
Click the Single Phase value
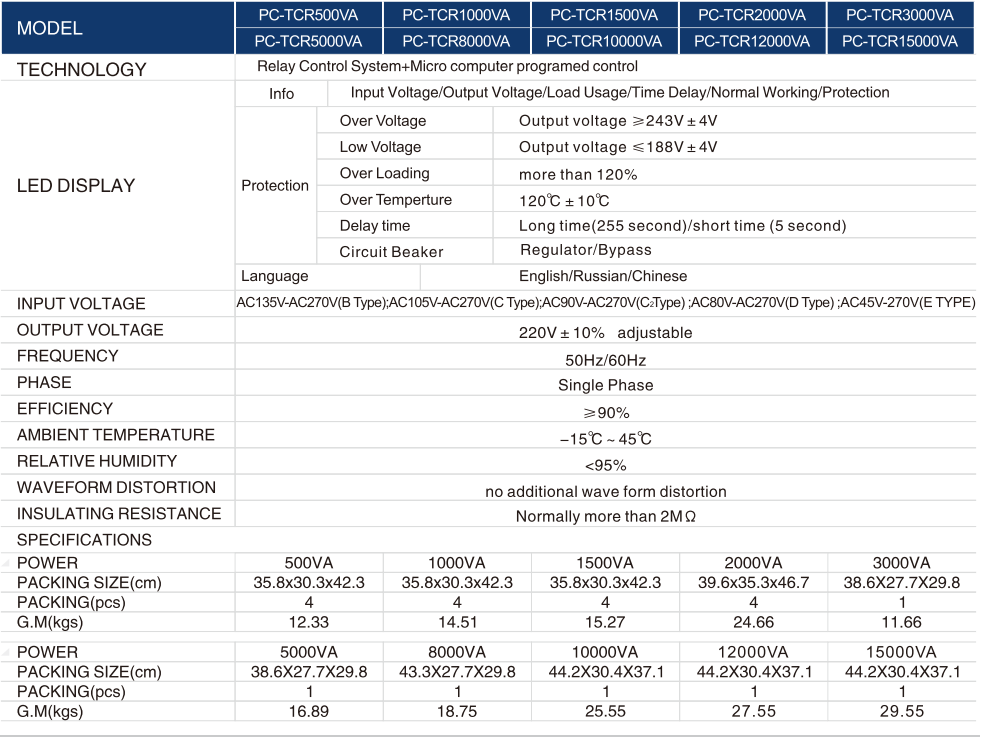tap(606, 385)
